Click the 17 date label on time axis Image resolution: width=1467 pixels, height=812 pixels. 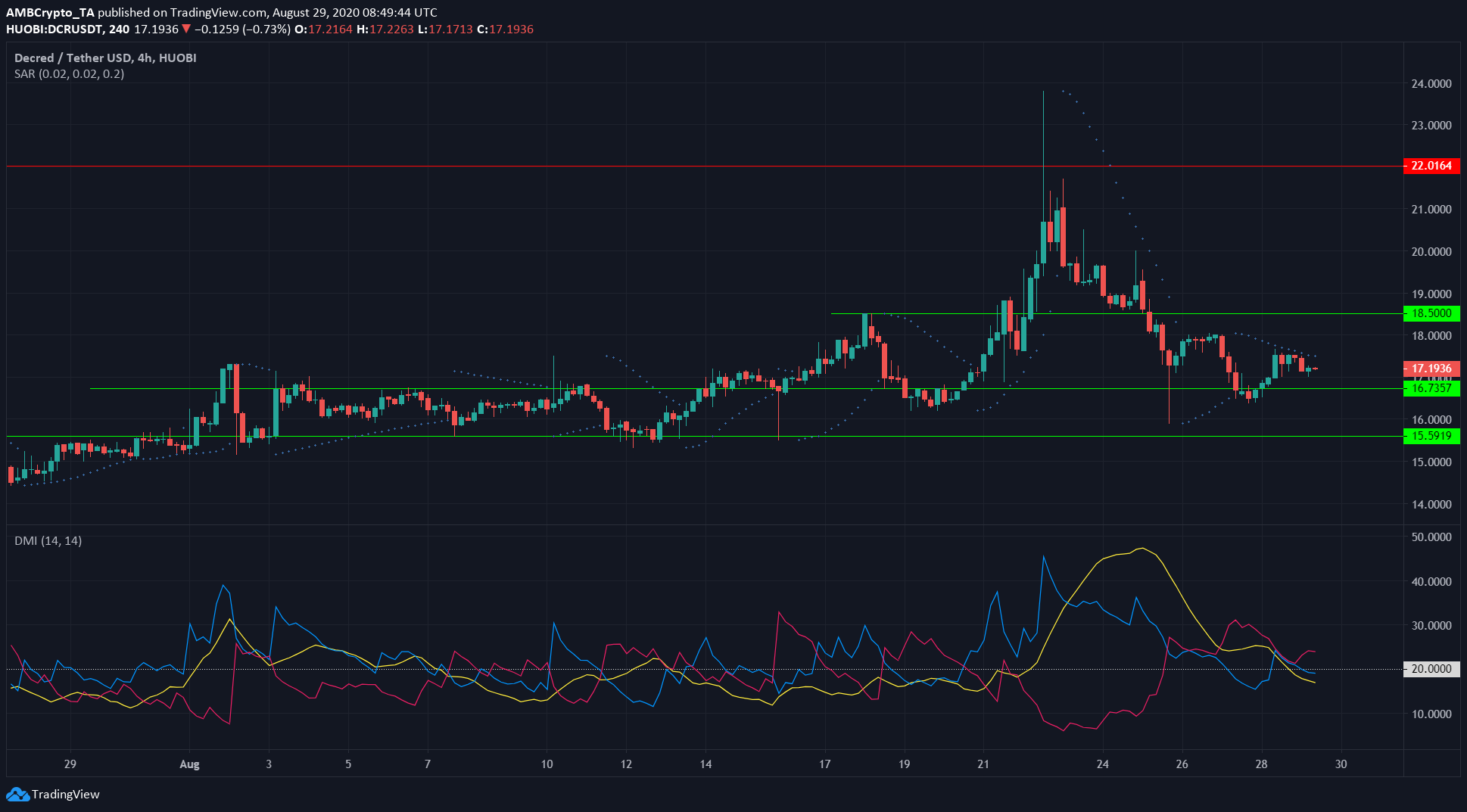coord(824,764)
